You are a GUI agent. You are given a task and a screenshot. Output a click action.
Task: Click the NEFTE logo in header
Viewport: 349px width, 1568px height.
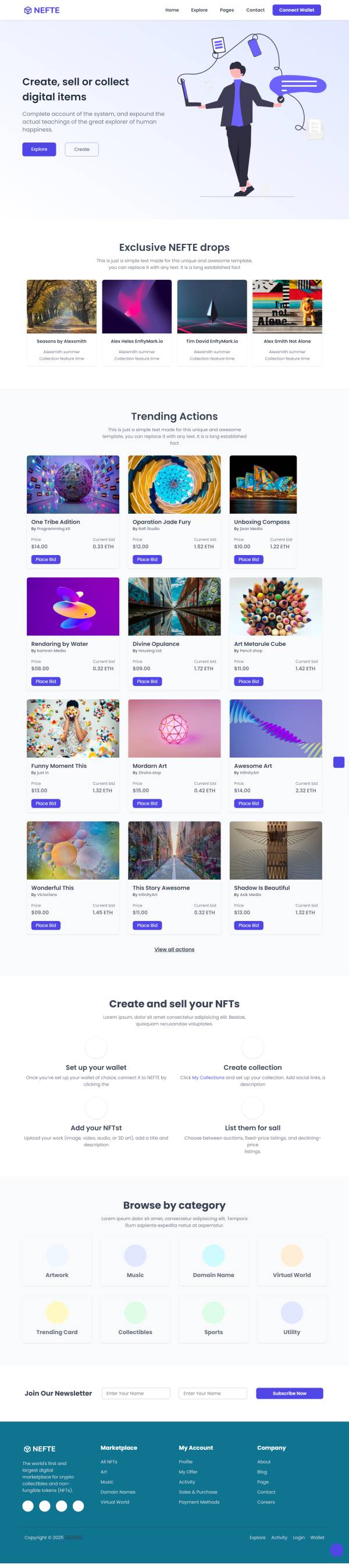pyautogui.click(x=41, y=10)
